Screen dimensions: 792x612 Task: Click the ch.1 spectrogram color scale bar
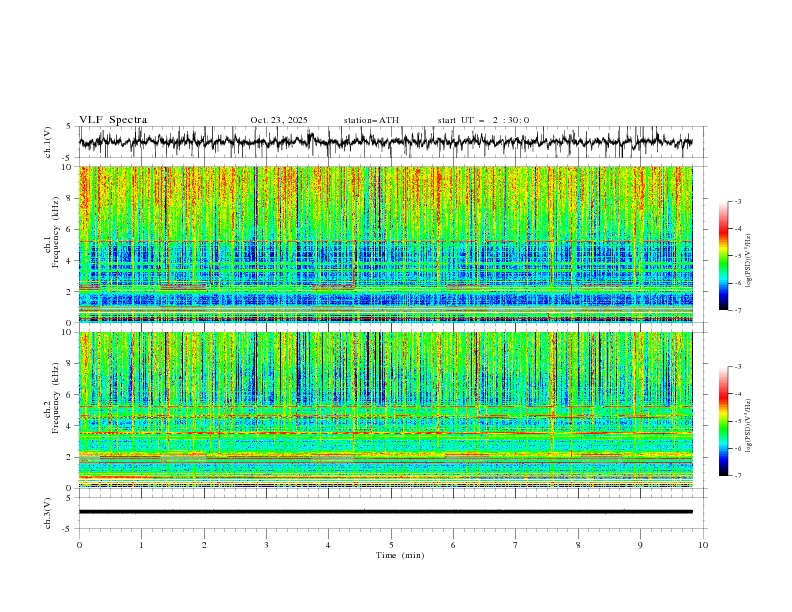pyautogui.click(x=724, y=256)
